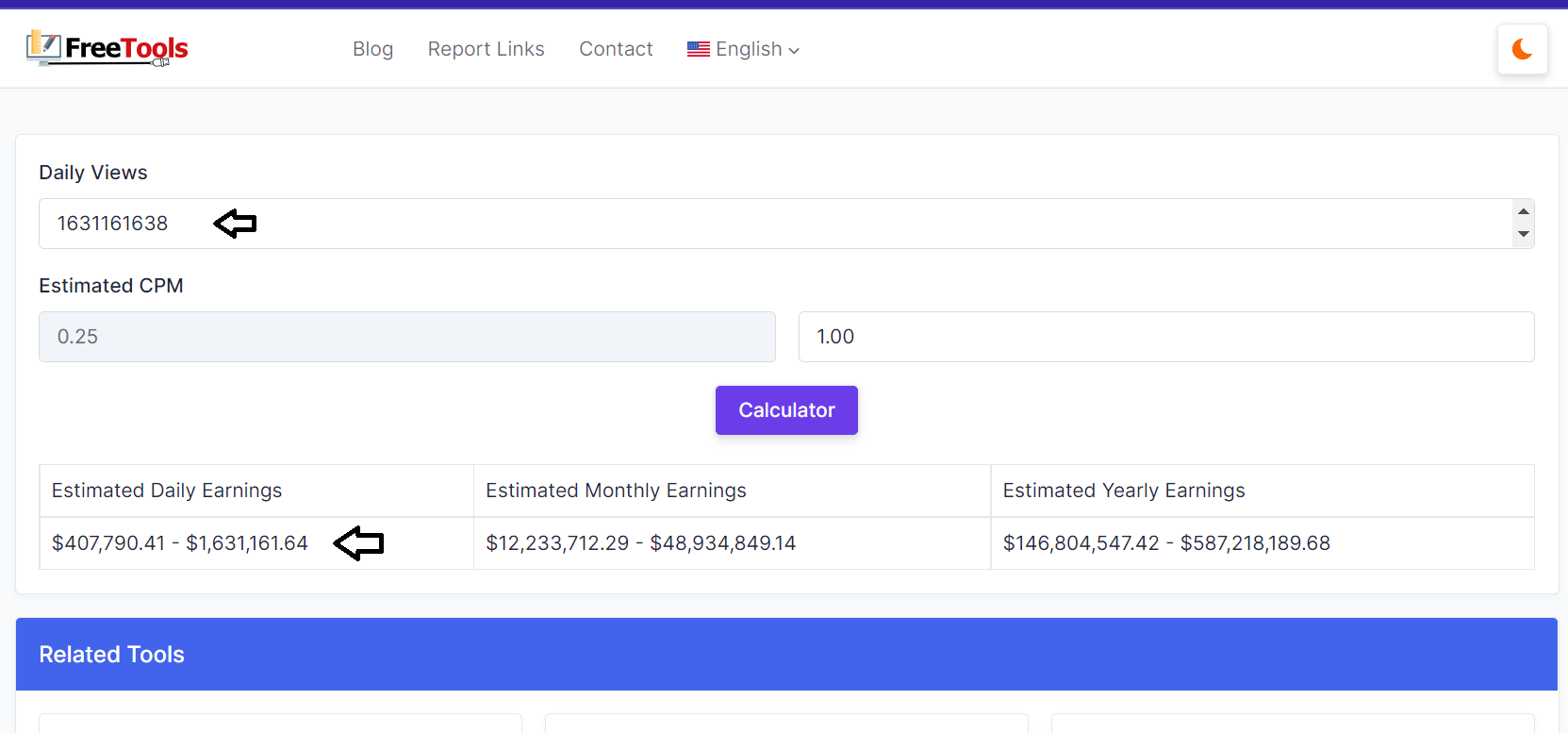Image resolution: width=1568 pixels, height=733 pixels.
Task: Open the English language dropdown
Action: [x=743, y=49]
